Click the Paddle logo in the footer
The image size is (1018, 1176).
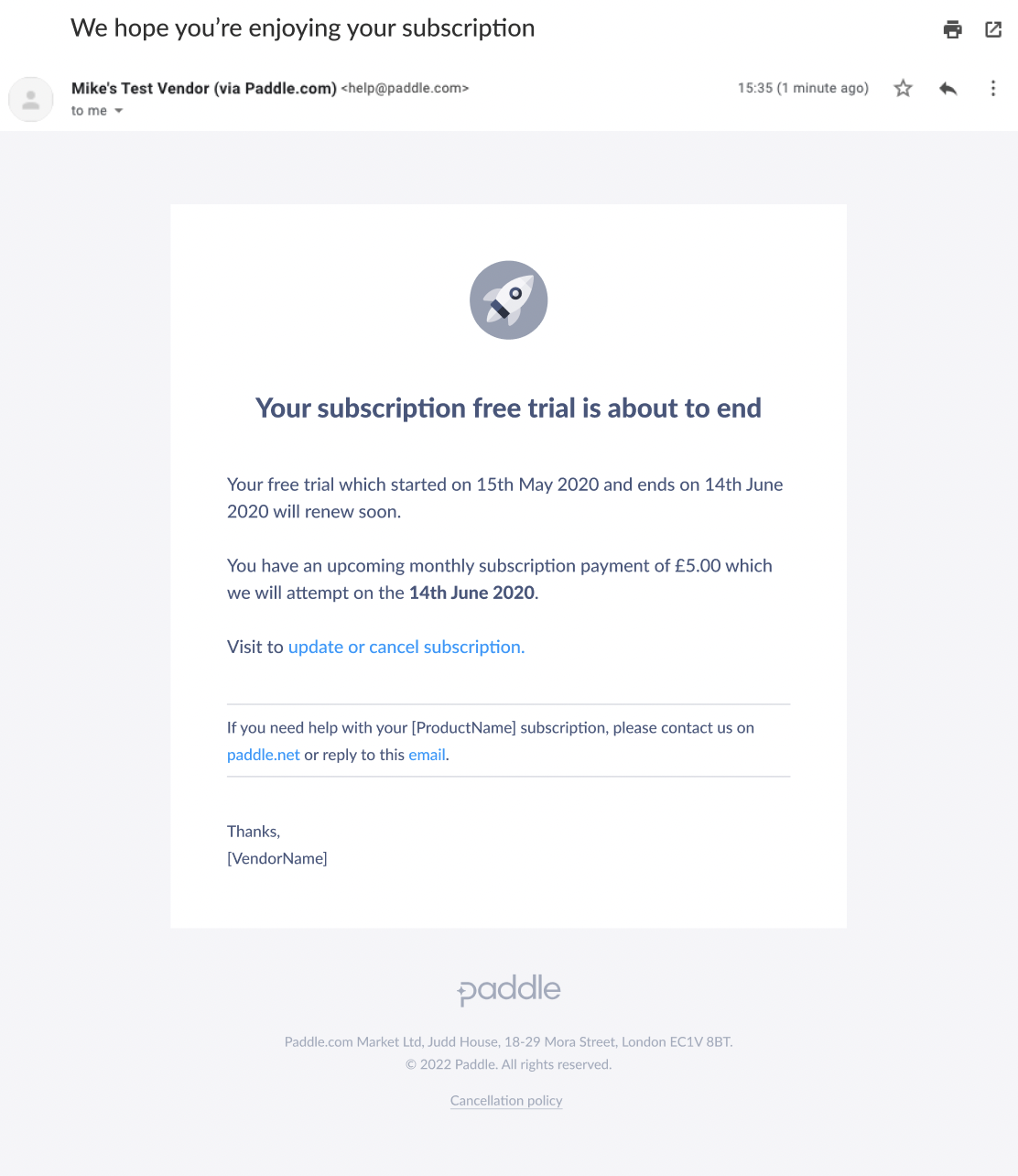pyautogui.click(x=509, y=989)
